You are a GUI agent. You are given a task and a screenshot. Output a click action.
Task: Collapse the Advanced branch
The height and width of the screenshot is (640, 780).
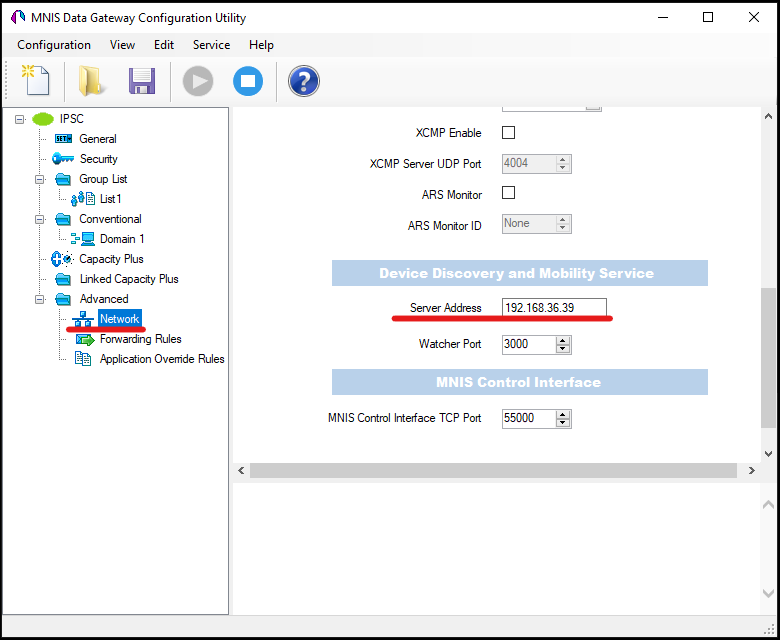click(39, 299)
